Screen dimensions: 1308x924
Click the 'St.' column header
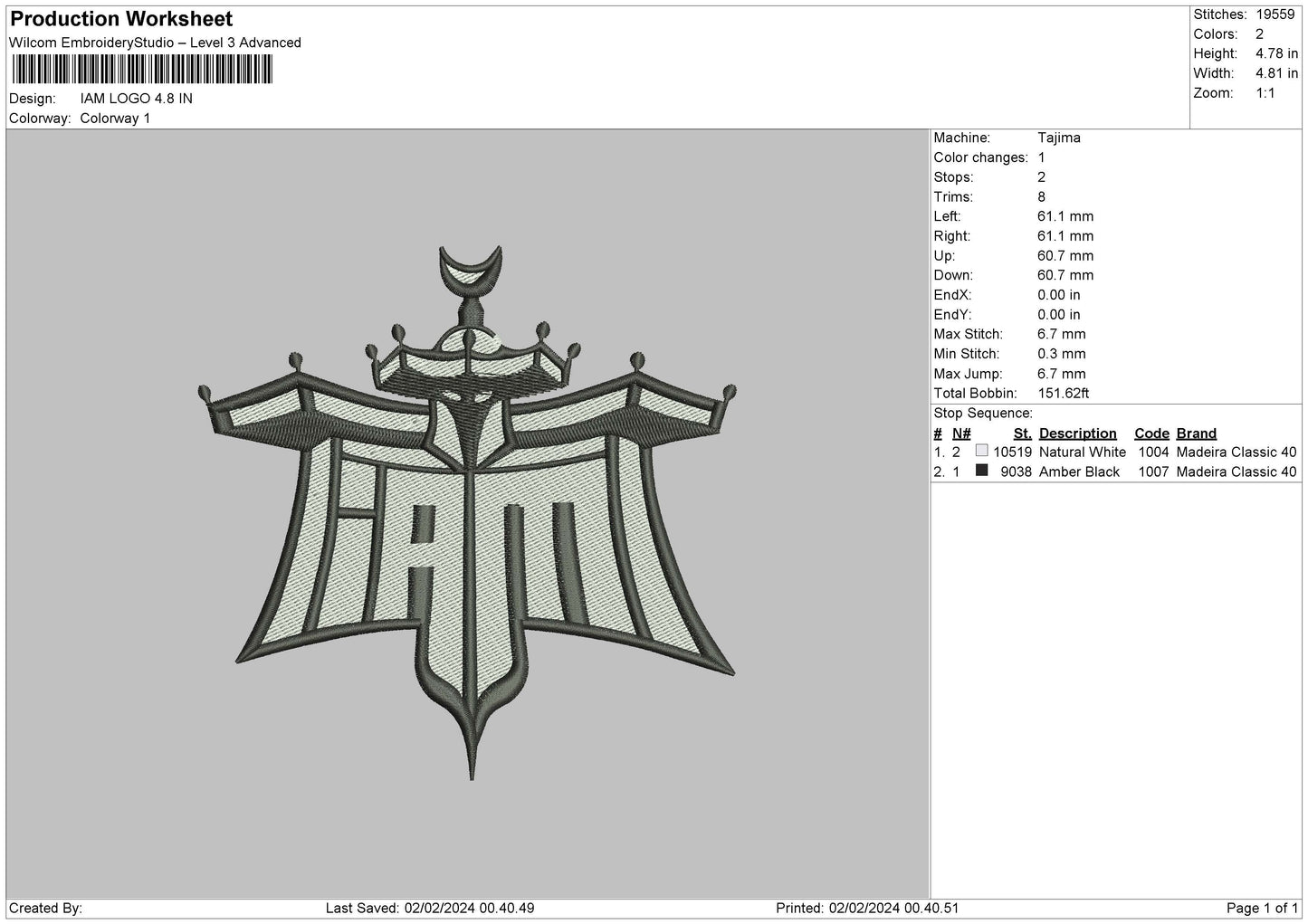pyautogui.click(x=1023, y=433)
